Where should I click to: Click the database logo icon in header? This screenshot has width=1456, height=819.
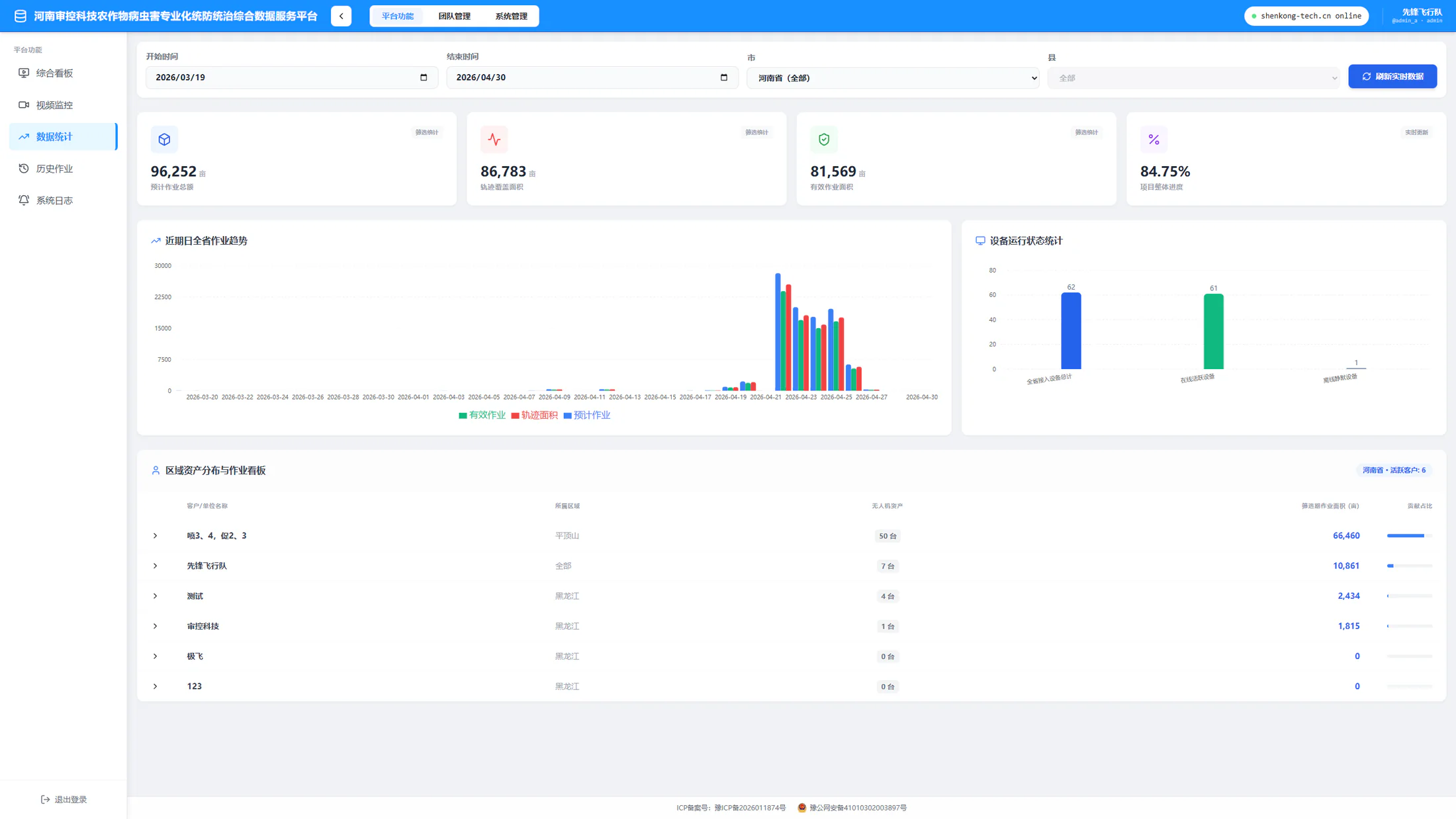tap(21, 16)
